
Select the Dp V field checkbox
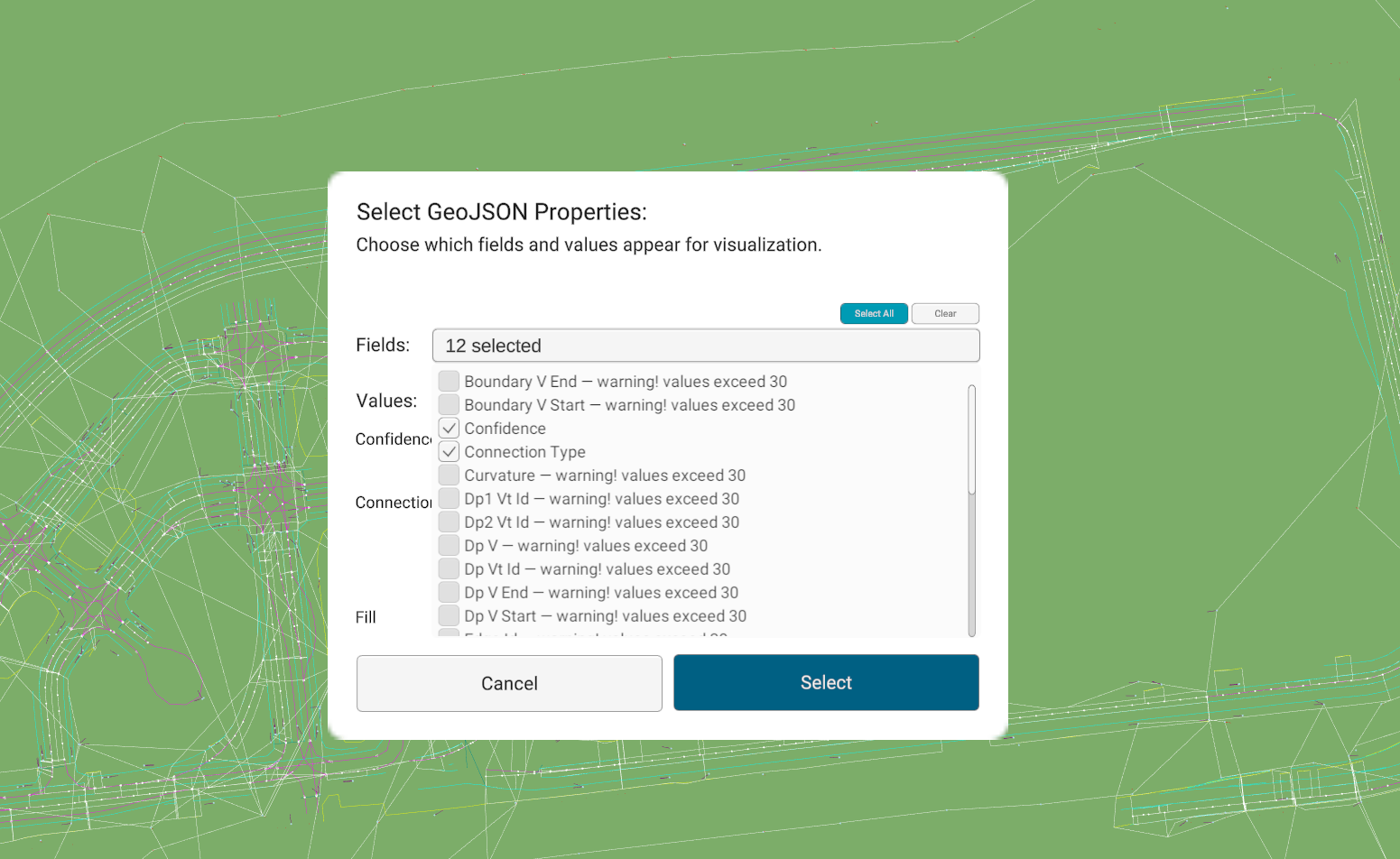449,546
